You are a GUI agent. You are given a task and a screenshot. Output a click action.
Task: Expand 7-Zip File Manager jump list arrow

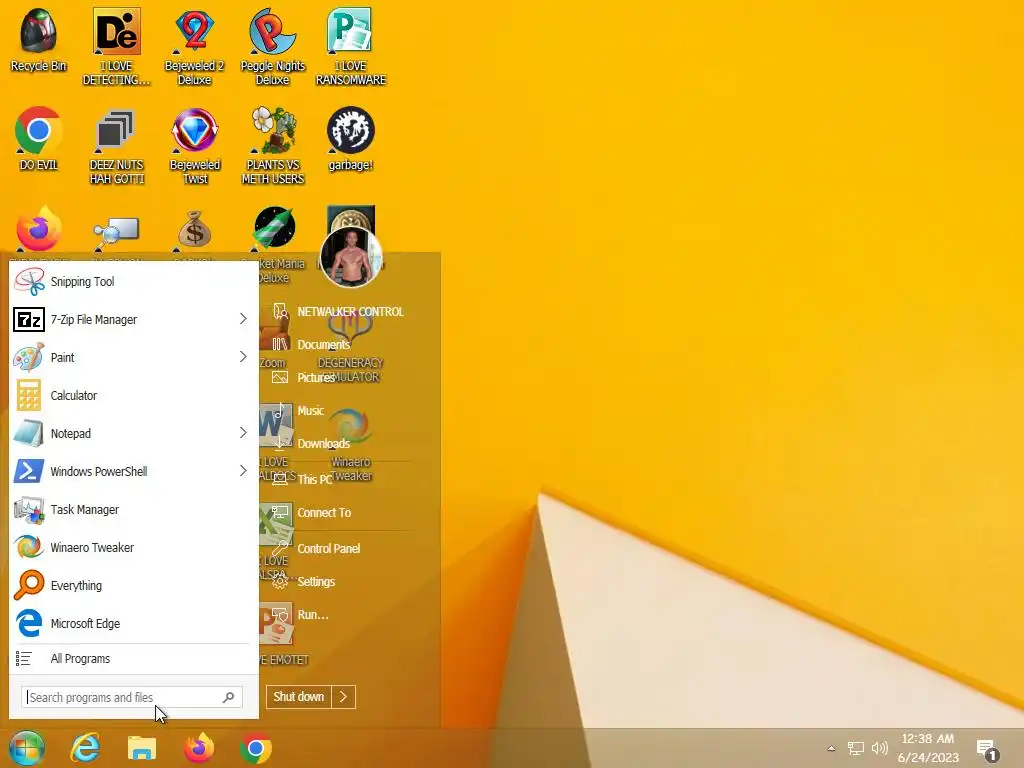[243, 319]
